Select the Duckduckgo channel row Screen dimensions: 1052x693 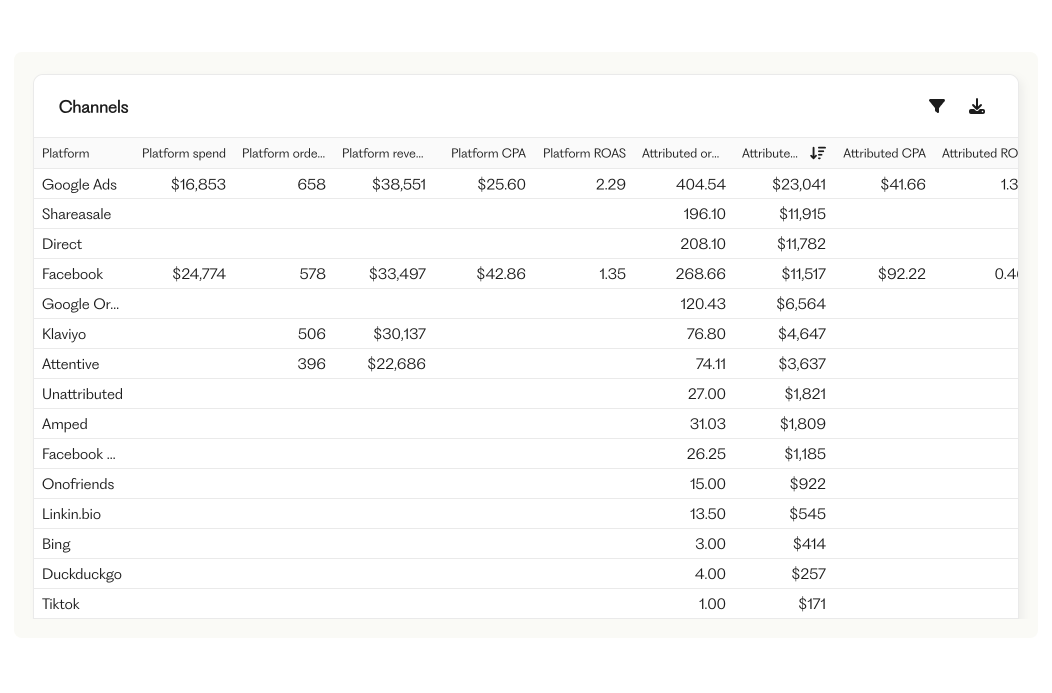coord(82,574)
